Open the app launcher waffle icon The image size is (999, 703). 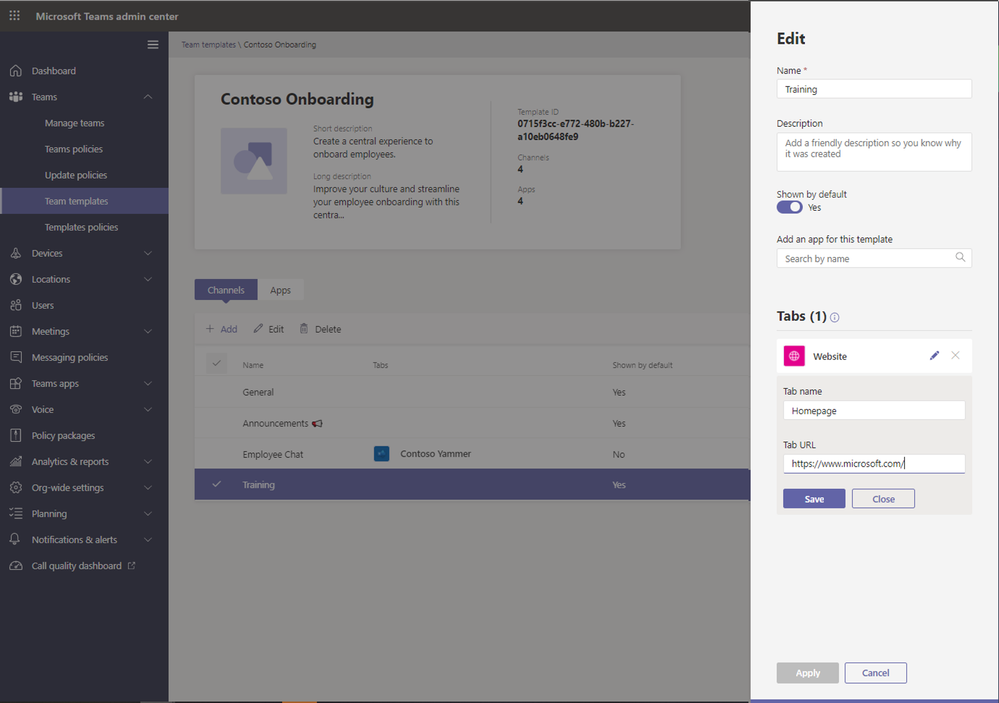(14, 16)
